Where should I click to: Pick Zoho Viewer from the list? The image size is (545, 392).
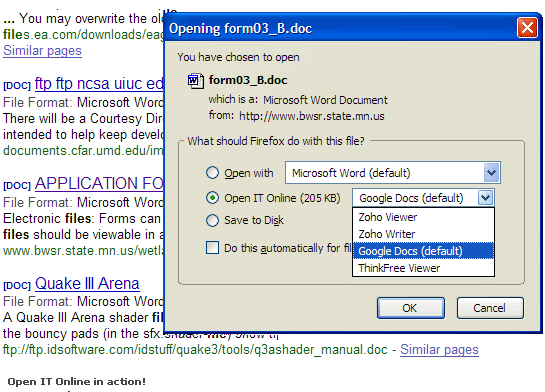(x=423, y=217)
